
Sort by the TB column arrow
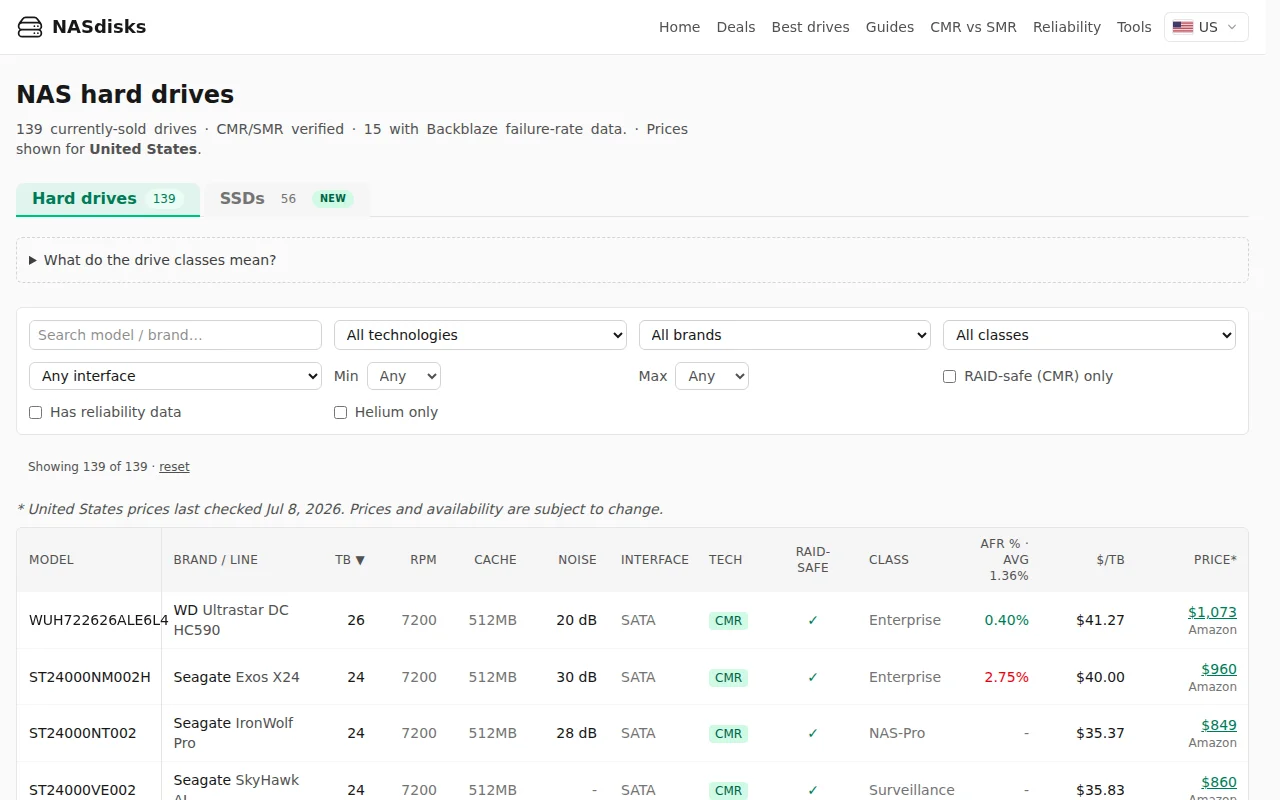click(x=360, y=560)
